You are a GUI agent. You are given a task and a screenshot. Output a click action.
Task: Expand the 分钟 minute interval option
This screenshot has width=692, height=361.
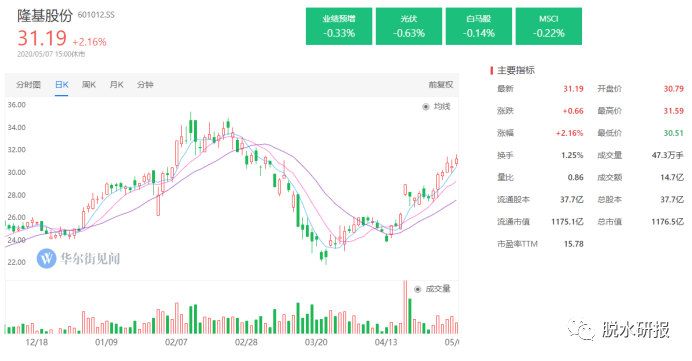point(145,84)
